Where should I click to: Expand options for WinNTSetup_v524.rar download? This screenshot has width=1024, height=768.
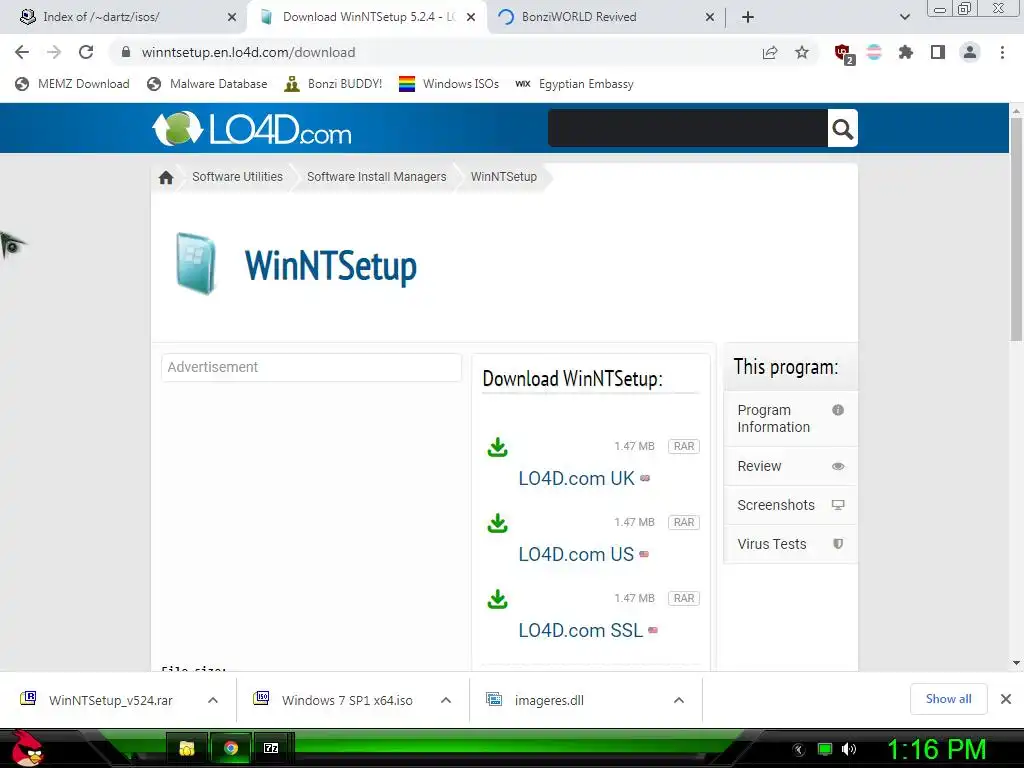coord(213,700)
